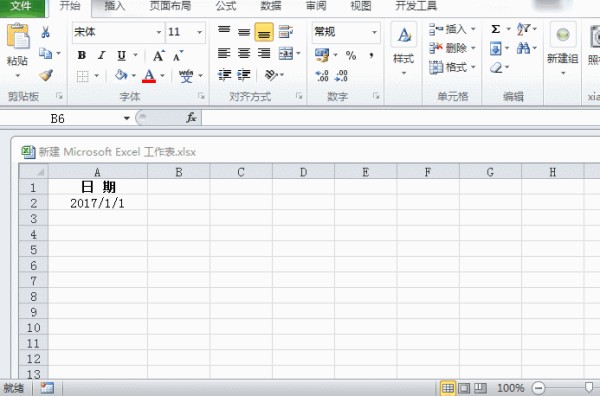
Task: Open the 文件 file menu
Action: [21, 6]
